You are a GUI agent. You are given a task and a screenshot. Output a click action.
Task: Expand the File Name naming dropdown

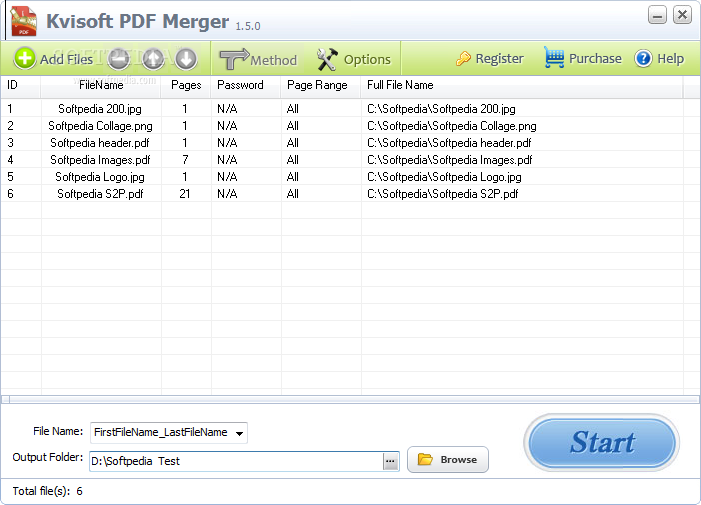pos(240,433)
